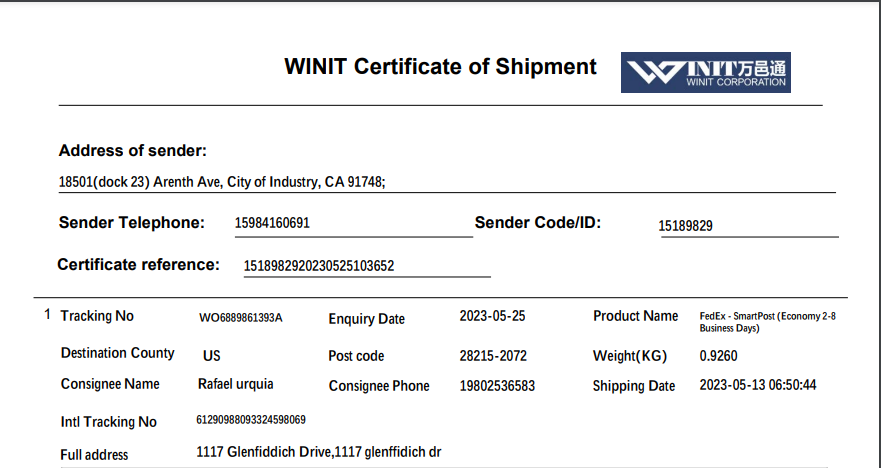Click the Certificate reference number value
Viewport: 881px width, 468px height.
click(x=319, y=266)
